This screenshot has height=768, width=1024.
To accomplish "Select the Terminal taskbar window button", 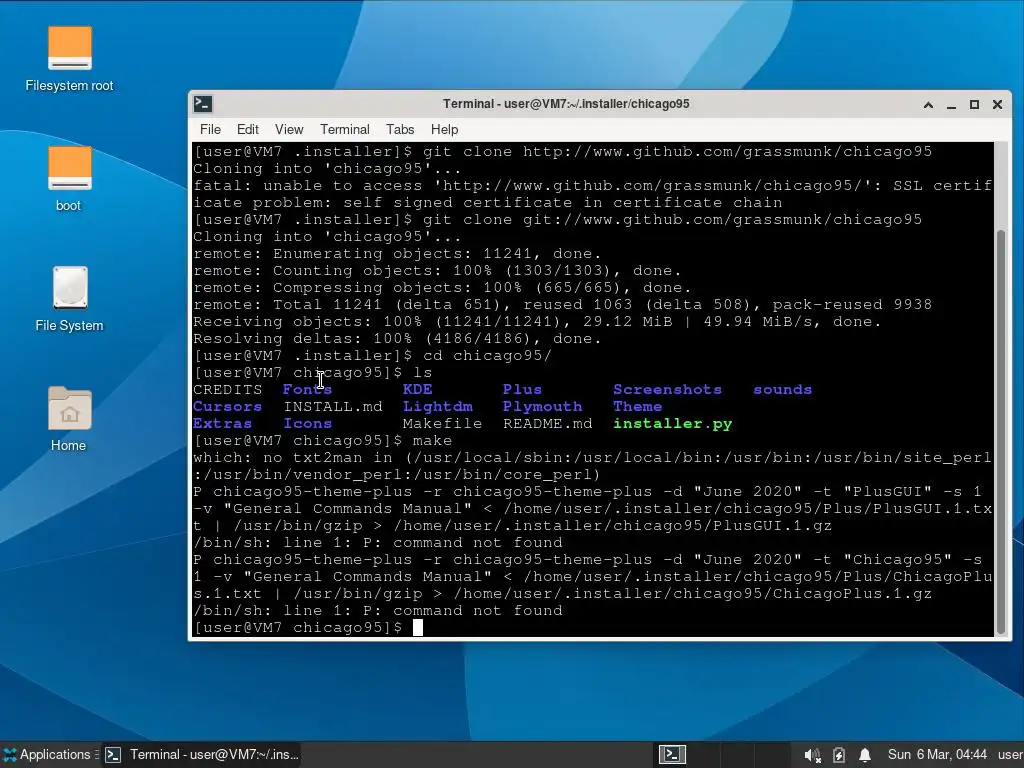I will coord(203,754).
